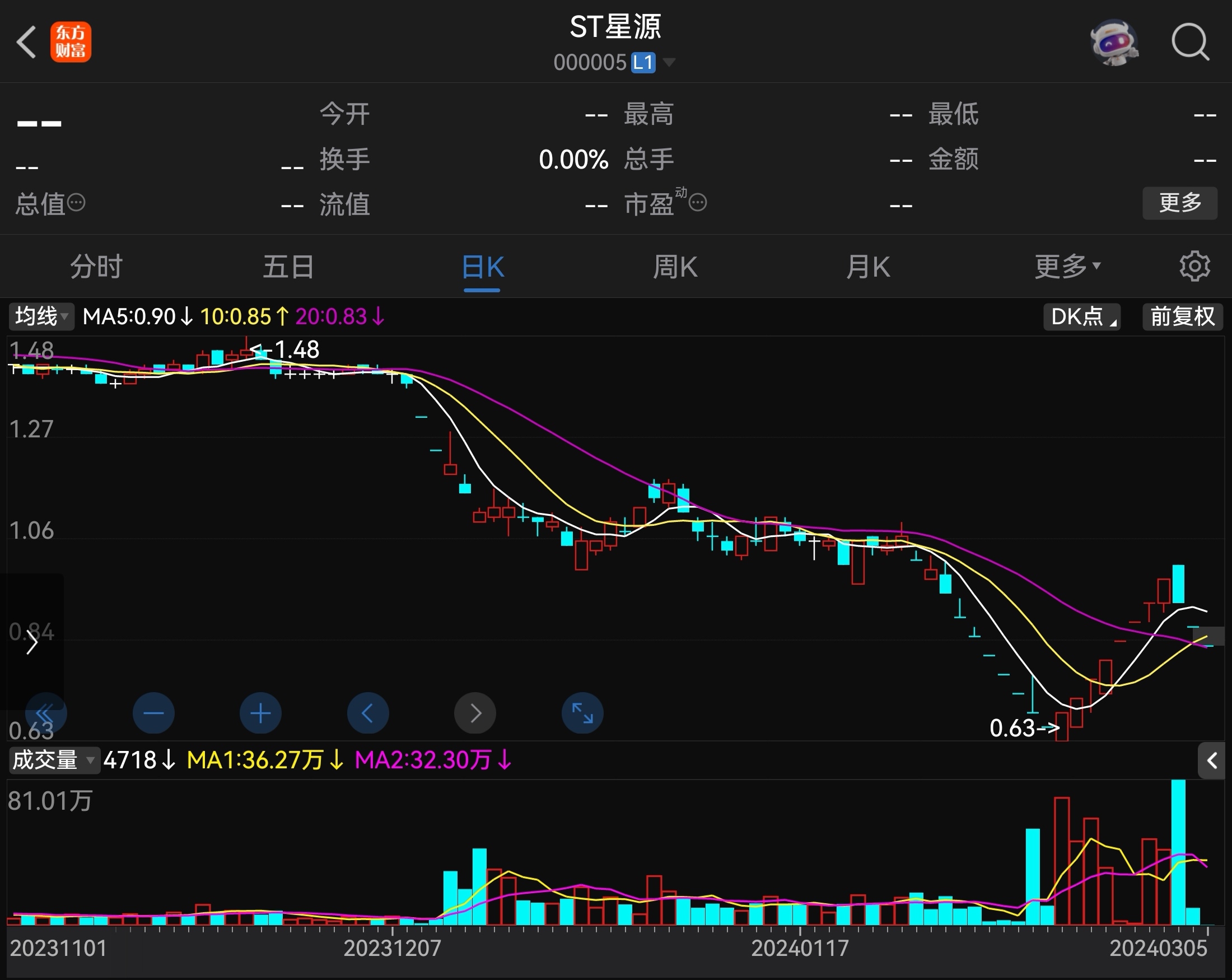
Task: Switch to 五日 tab
Action: coord(288,267)
